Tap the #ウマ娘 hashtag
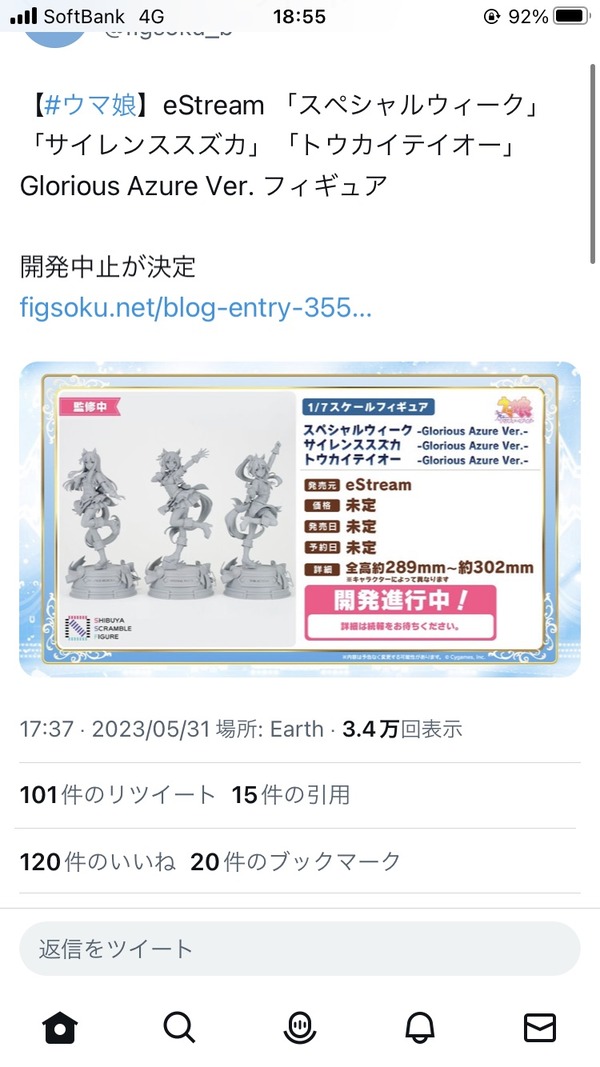 tap(90, 105)
